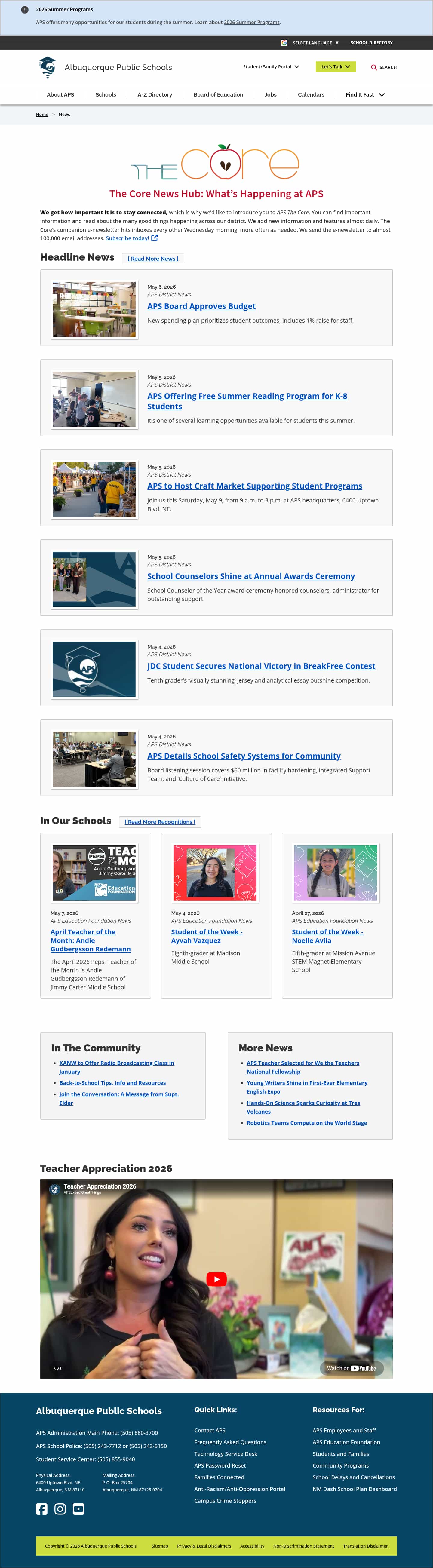Open the KANW Radio Broadcasting Class link
Screen dimensions: 433x1568
116,1067
